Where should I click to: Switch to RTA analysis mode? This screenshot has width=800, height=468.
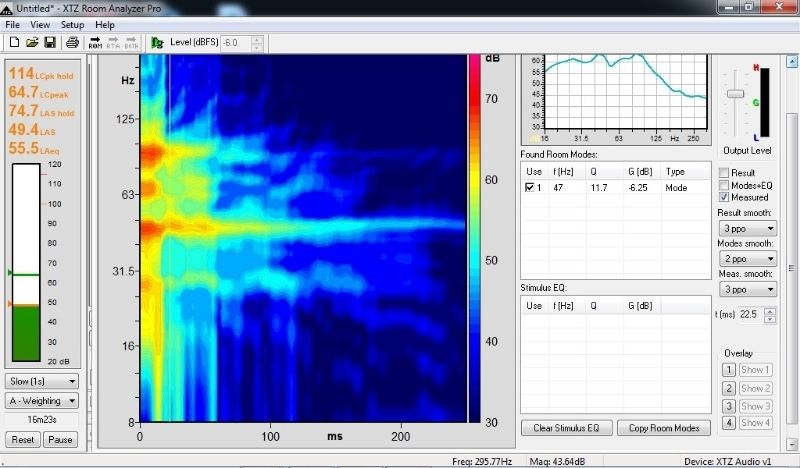pos(113,42)
